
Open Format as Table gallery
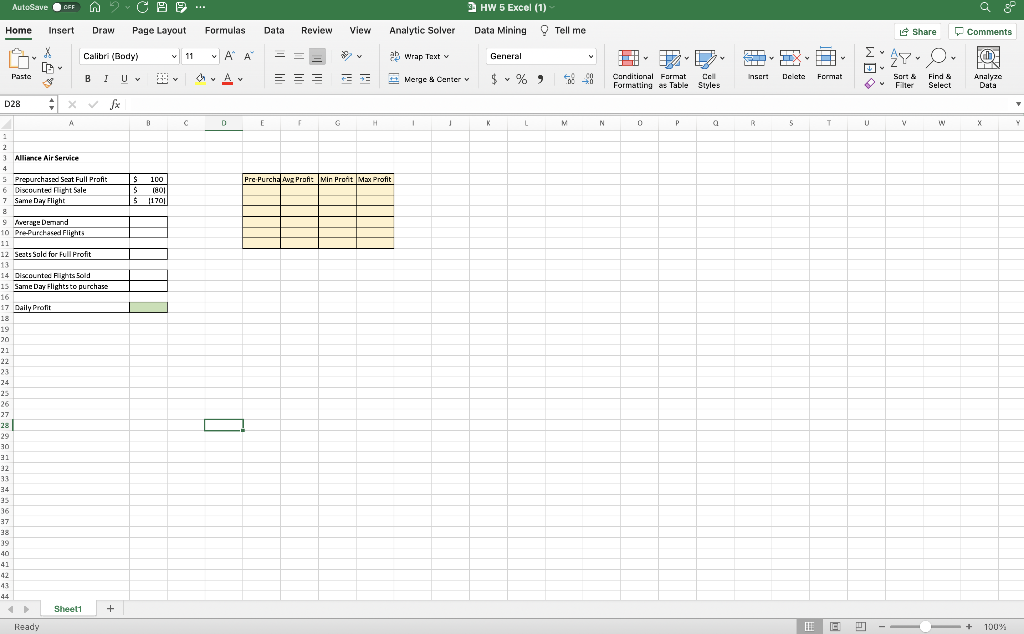[673, 69]
